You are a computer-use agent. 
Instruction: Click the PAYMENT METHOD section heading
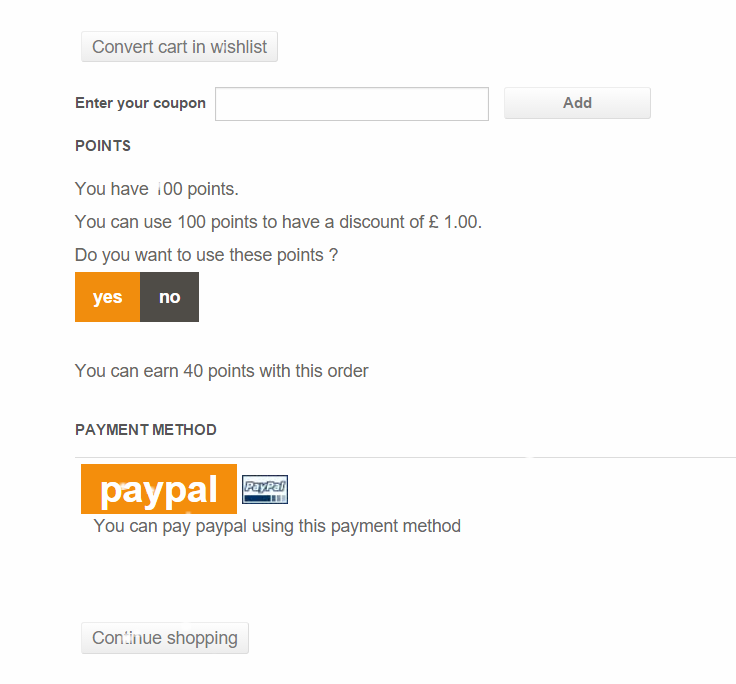(x=146, y=430)
